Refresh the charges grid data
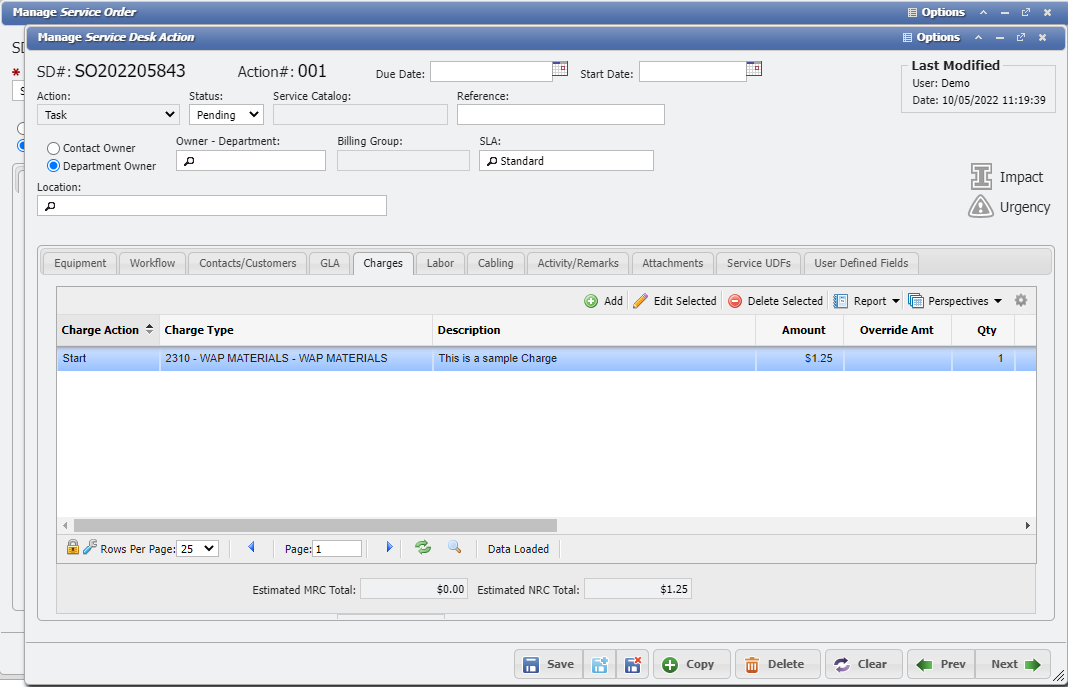This screenshot has width=1068, height=687. [422, 548]
